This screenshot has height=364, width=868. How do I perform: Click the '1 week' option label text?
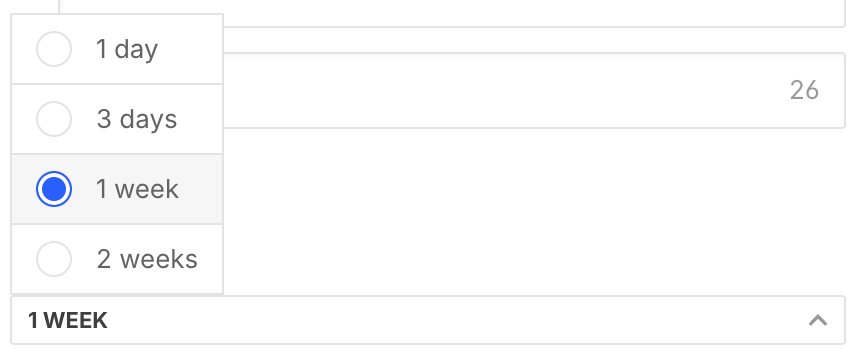(137, 189)
